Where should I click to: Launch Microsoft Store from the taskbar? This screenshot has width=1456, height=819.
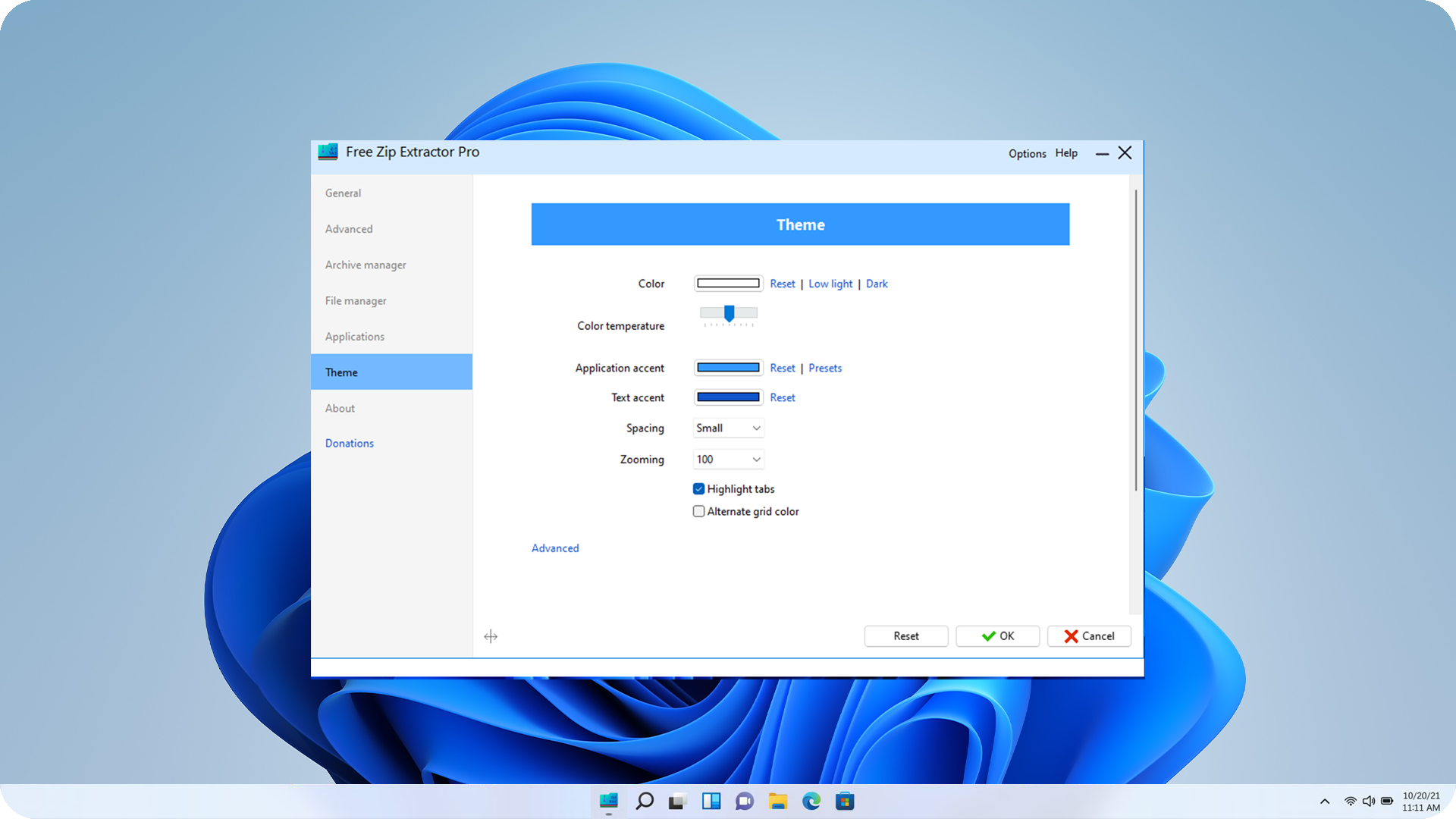[845, 801]
